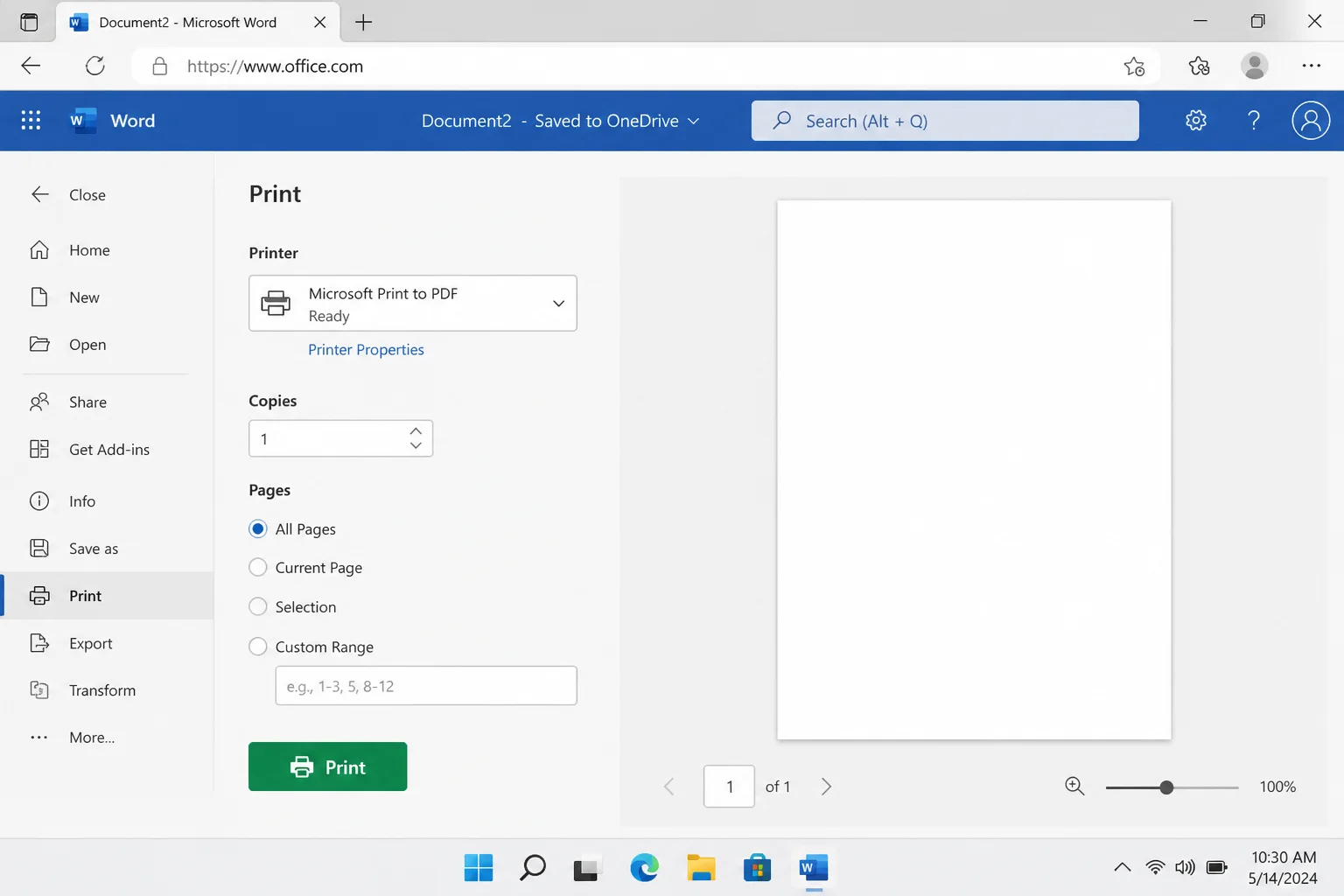Click the preview page number box

point(729,787)
